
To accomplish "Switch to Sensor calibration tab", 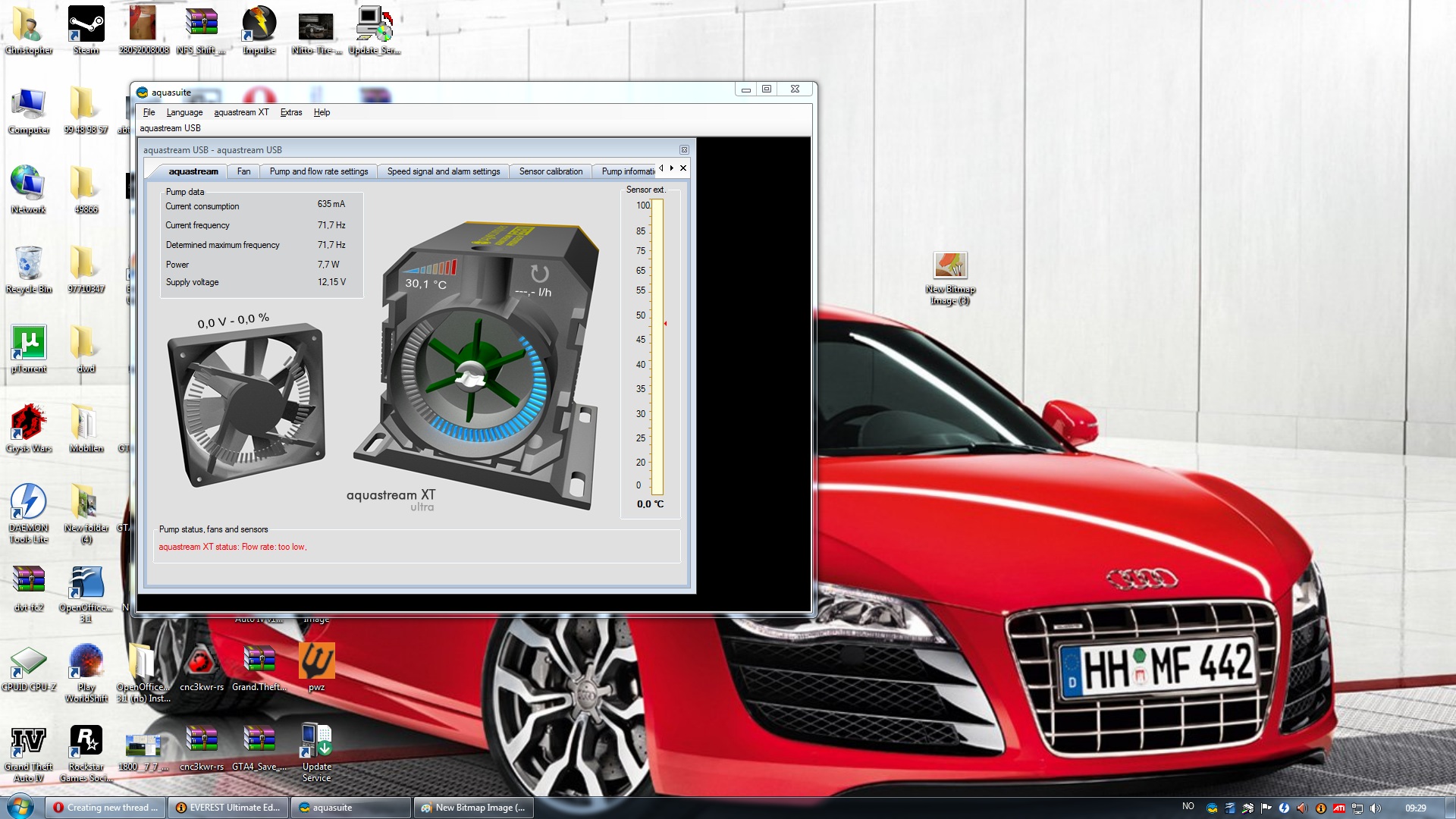I will click(x=551, y=171).
